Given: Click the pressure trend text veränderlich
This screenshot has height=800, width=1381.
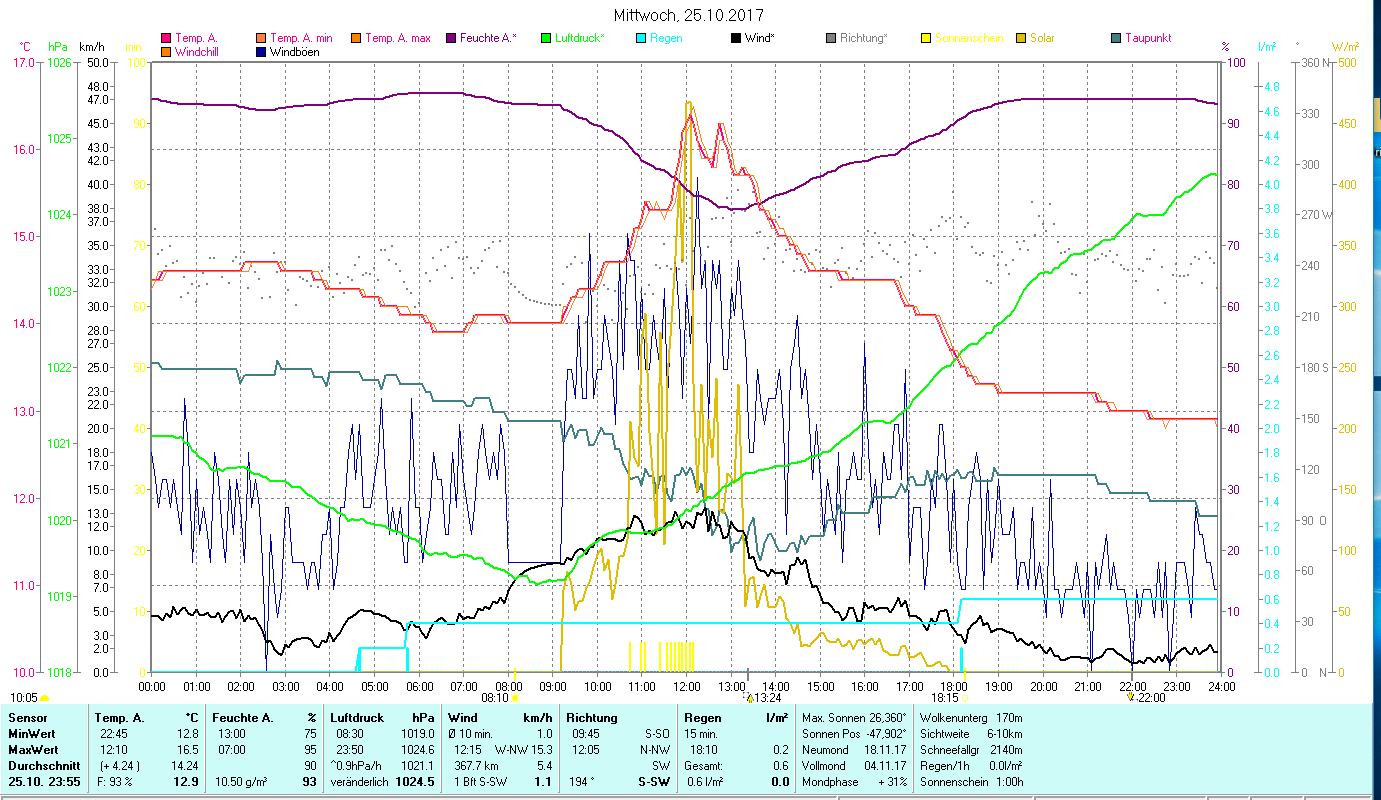Looking at the screenshot, I should (360, 782).
